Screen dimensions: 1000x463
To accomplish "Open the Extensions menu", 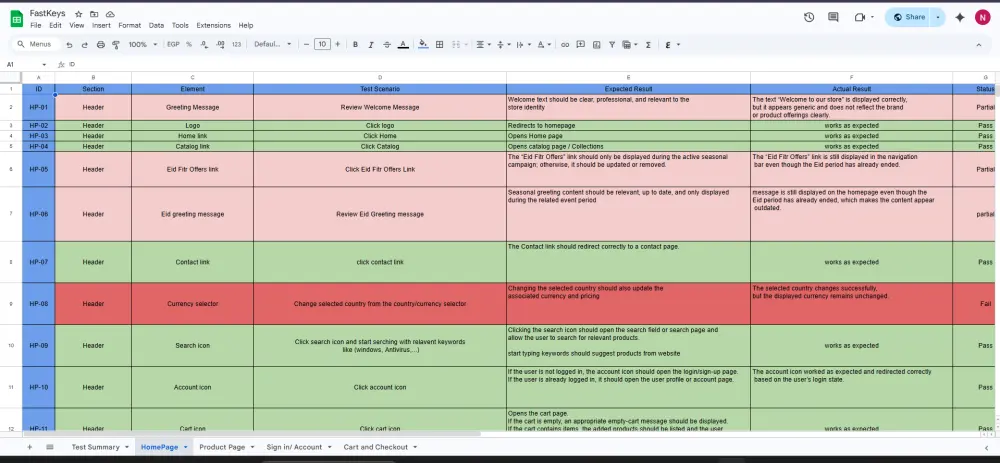I will click(213, 26).
